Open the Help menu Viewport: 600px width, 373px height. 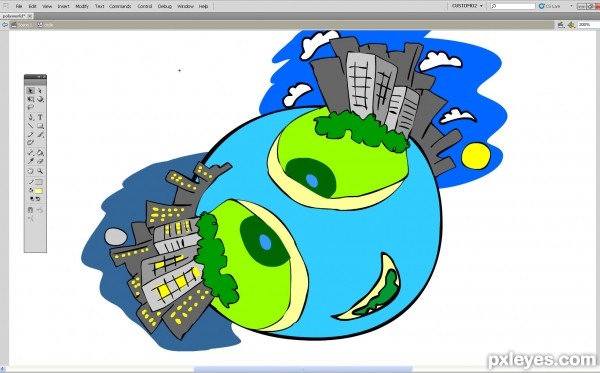[204, 7]
